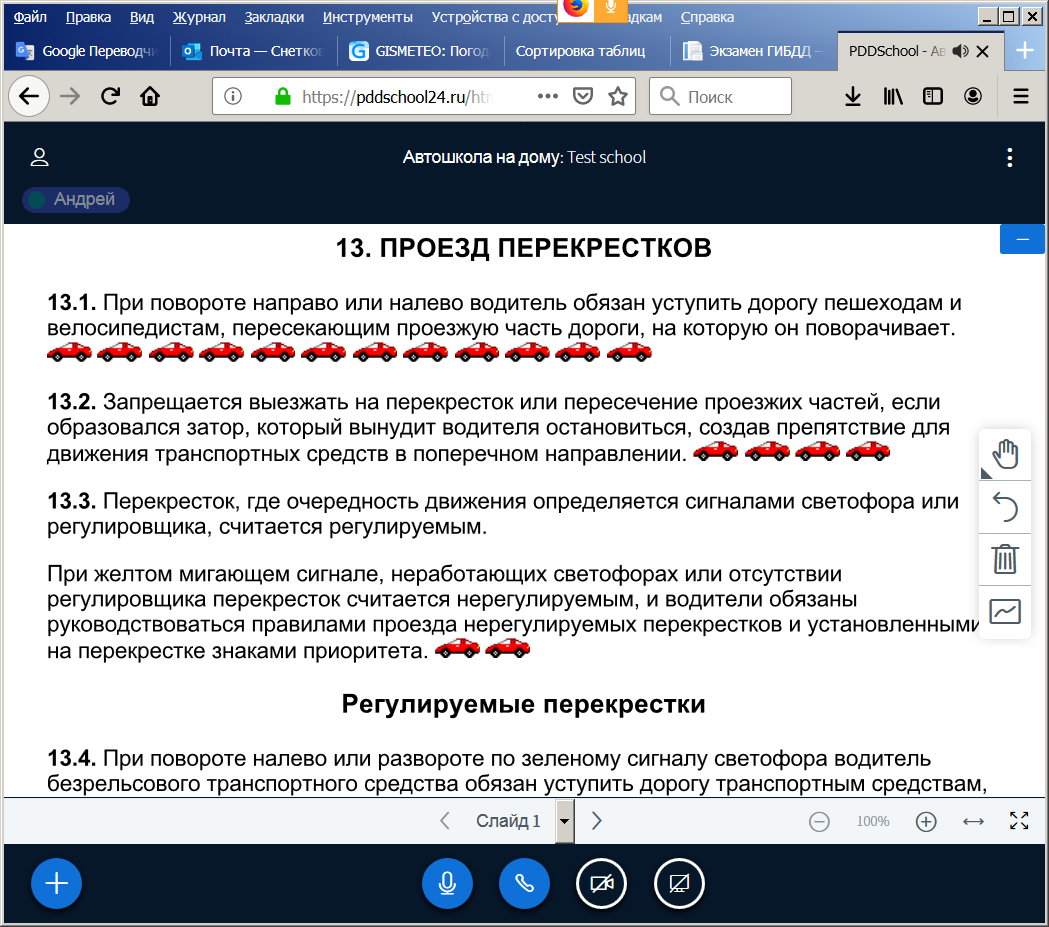Image resolution: width=1049 pixels, height=927 pixels.
Task: Switch to the Google Переводчик tab
Action: [87, 52]
